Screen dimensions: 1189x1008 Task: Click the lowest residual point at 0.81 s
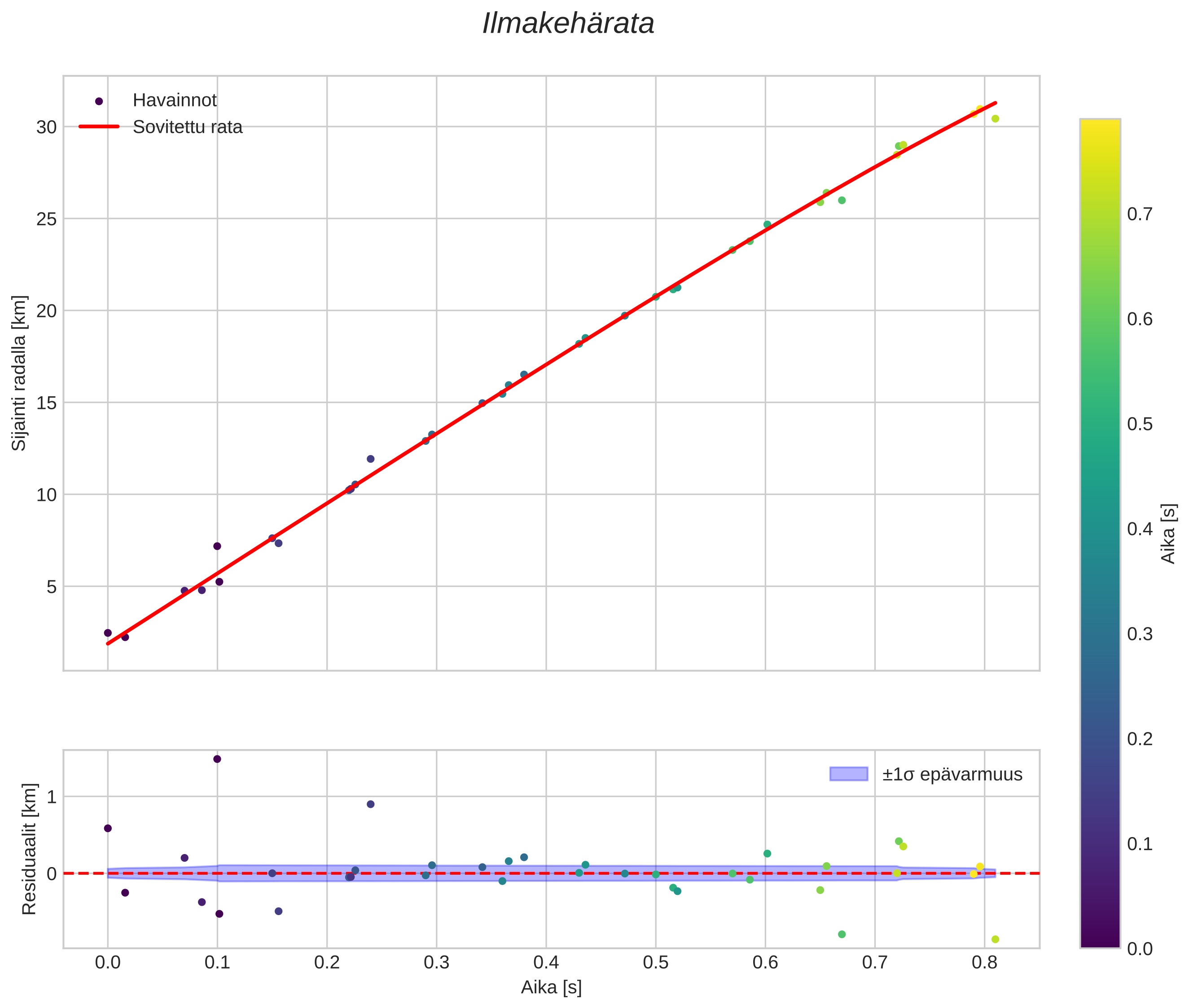coord(995,939)
